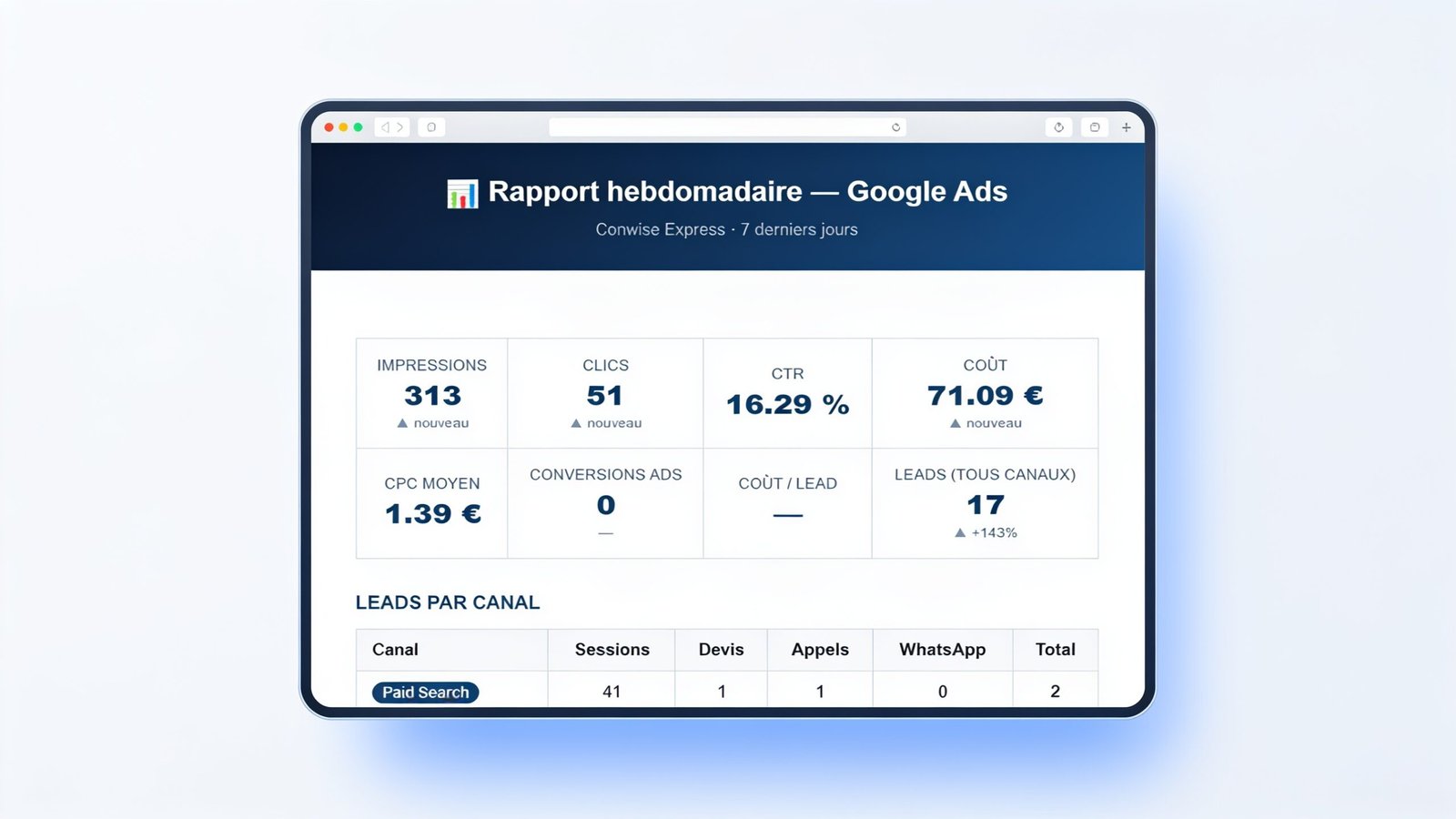This screenshot has height=819, width=1456.
Task: Open a new tab with plus icon
Action: tap(1126, 127)
